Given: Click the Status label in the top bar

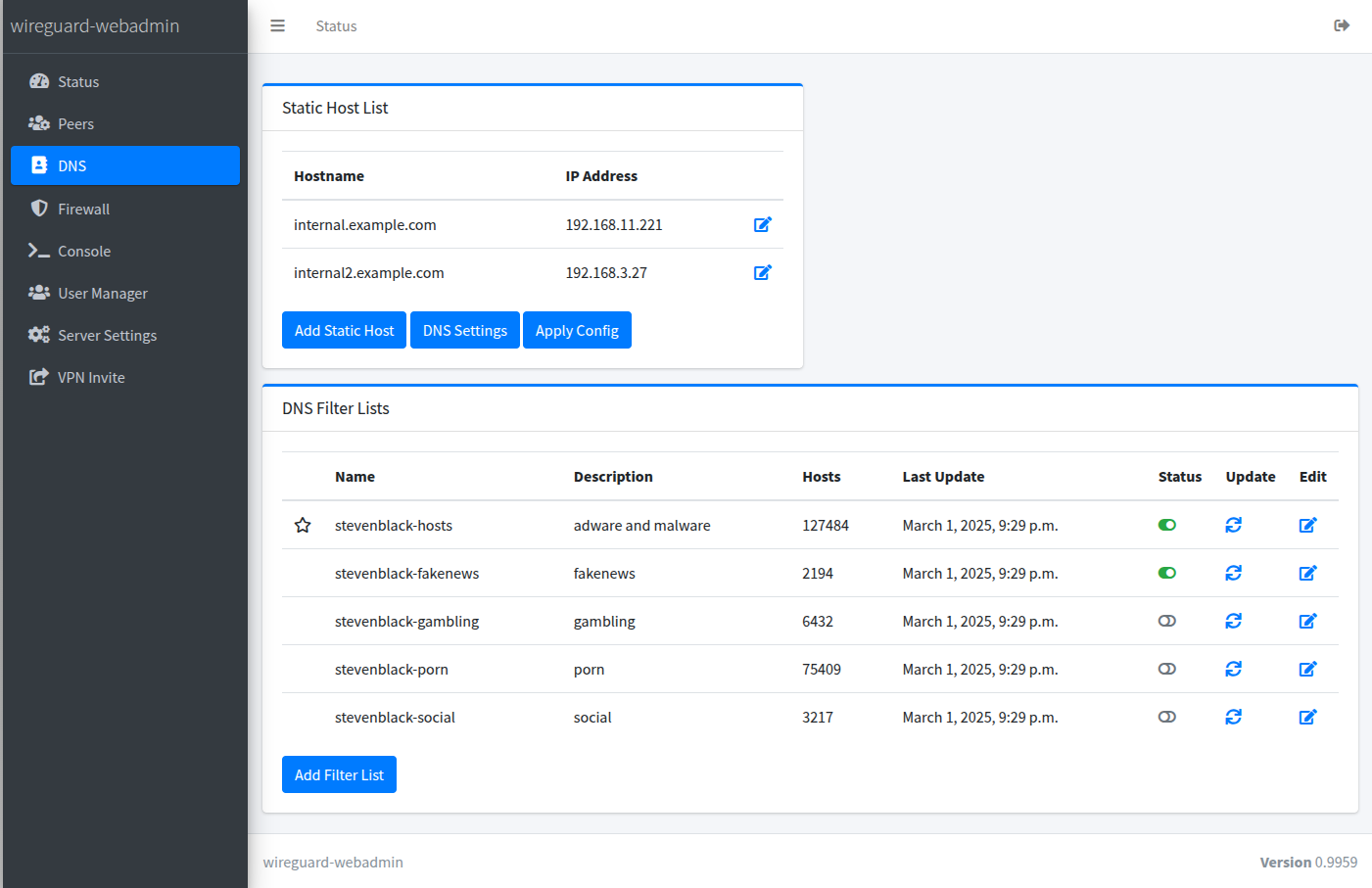Looking at the screenshot, I should coord(336,25).
